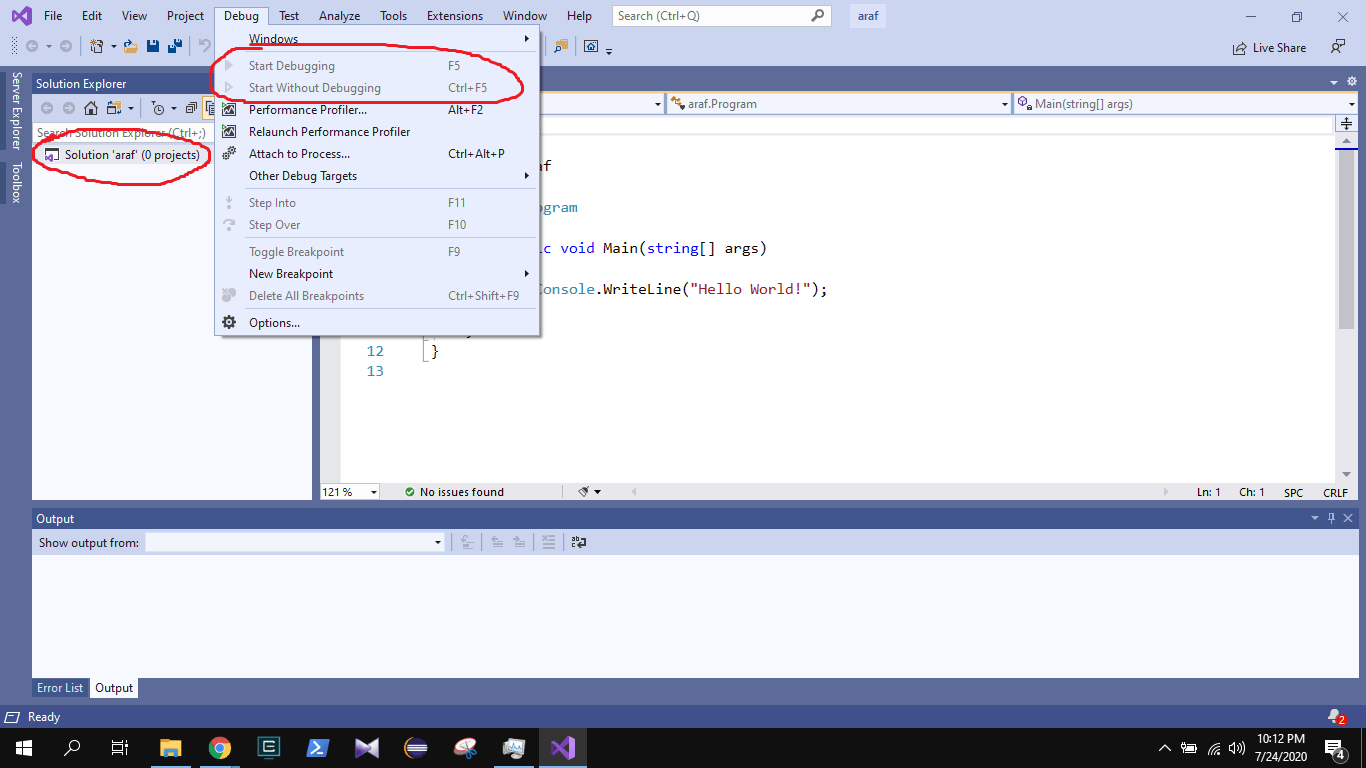
Task: Open Snipping Tool from the taskbar
Action: [466, 747]
